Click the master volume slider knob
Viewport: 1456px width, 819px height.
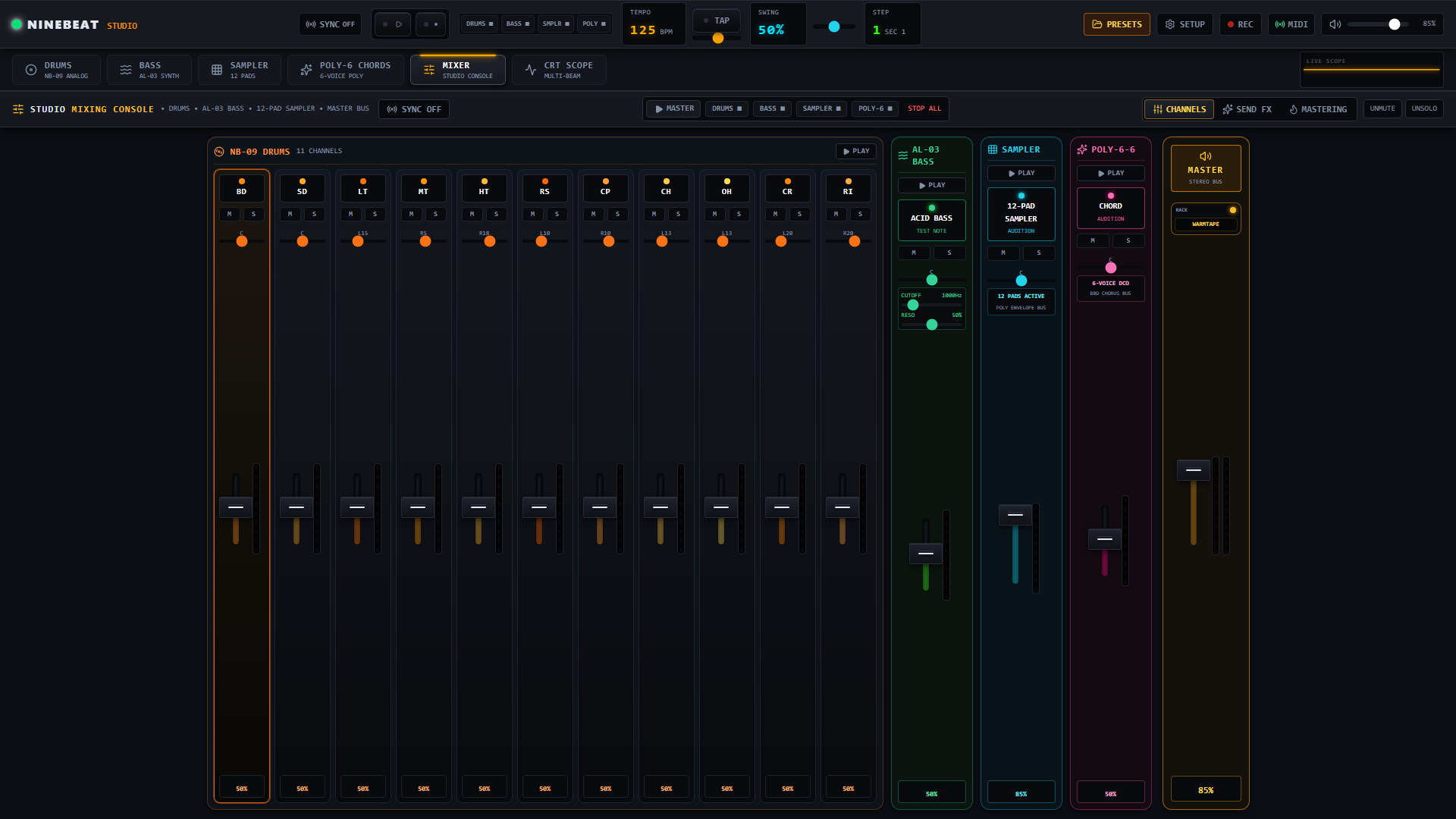tap(1395, 24)
